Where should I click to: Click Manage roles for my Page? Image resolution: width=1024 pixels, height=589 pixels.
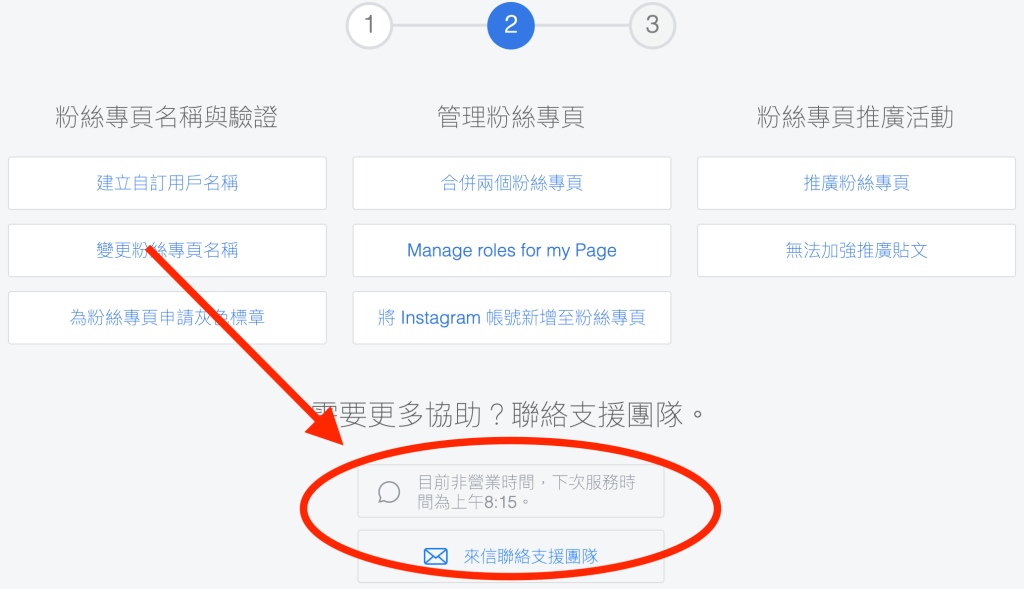tap(512, 250)
